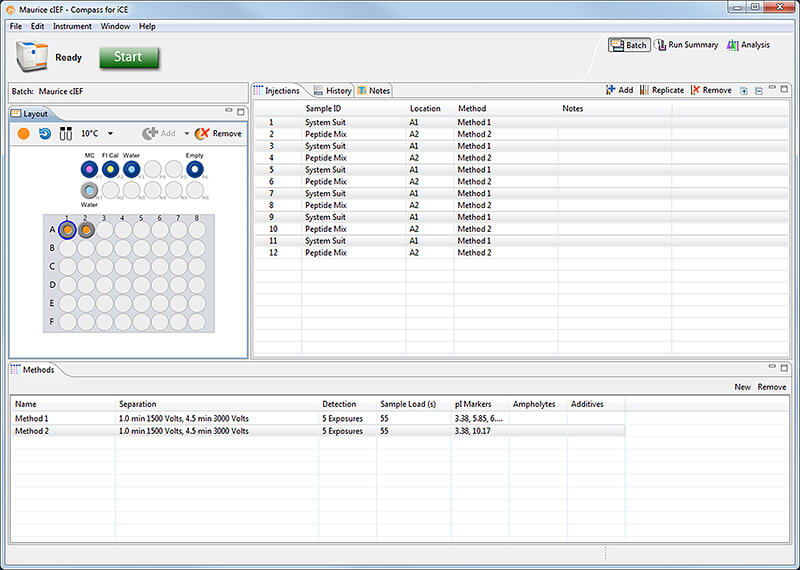Select empty well B1 on the plate
The image size is (800, 570).
tap(67, 249)
